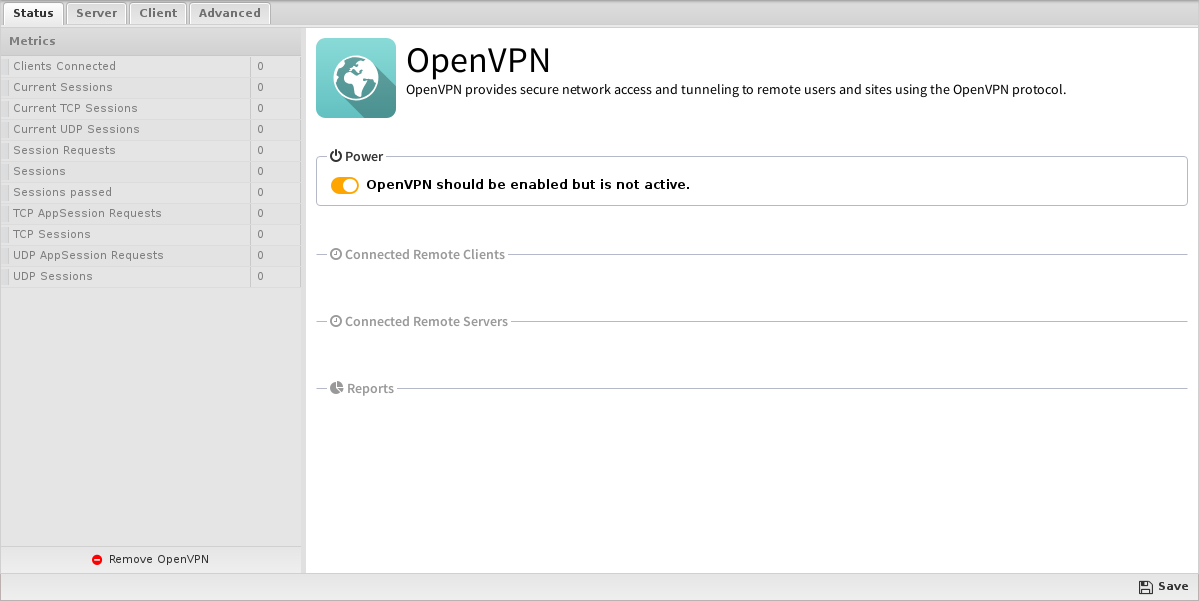
Task: Click the clock icon beside Connected Remote Servers
Action: (336, 321)
